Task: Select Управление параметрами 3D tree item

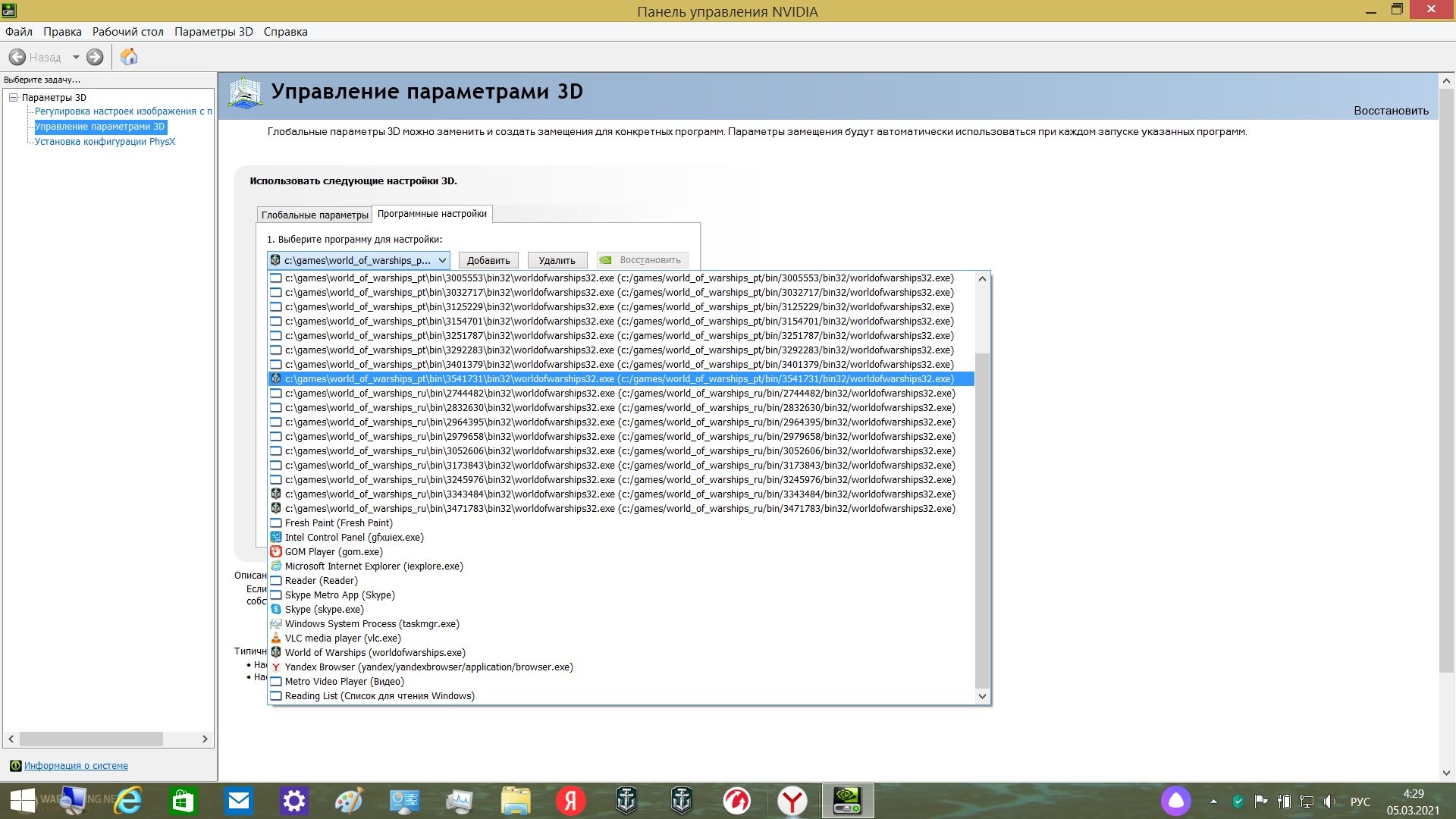Action: 100,127
